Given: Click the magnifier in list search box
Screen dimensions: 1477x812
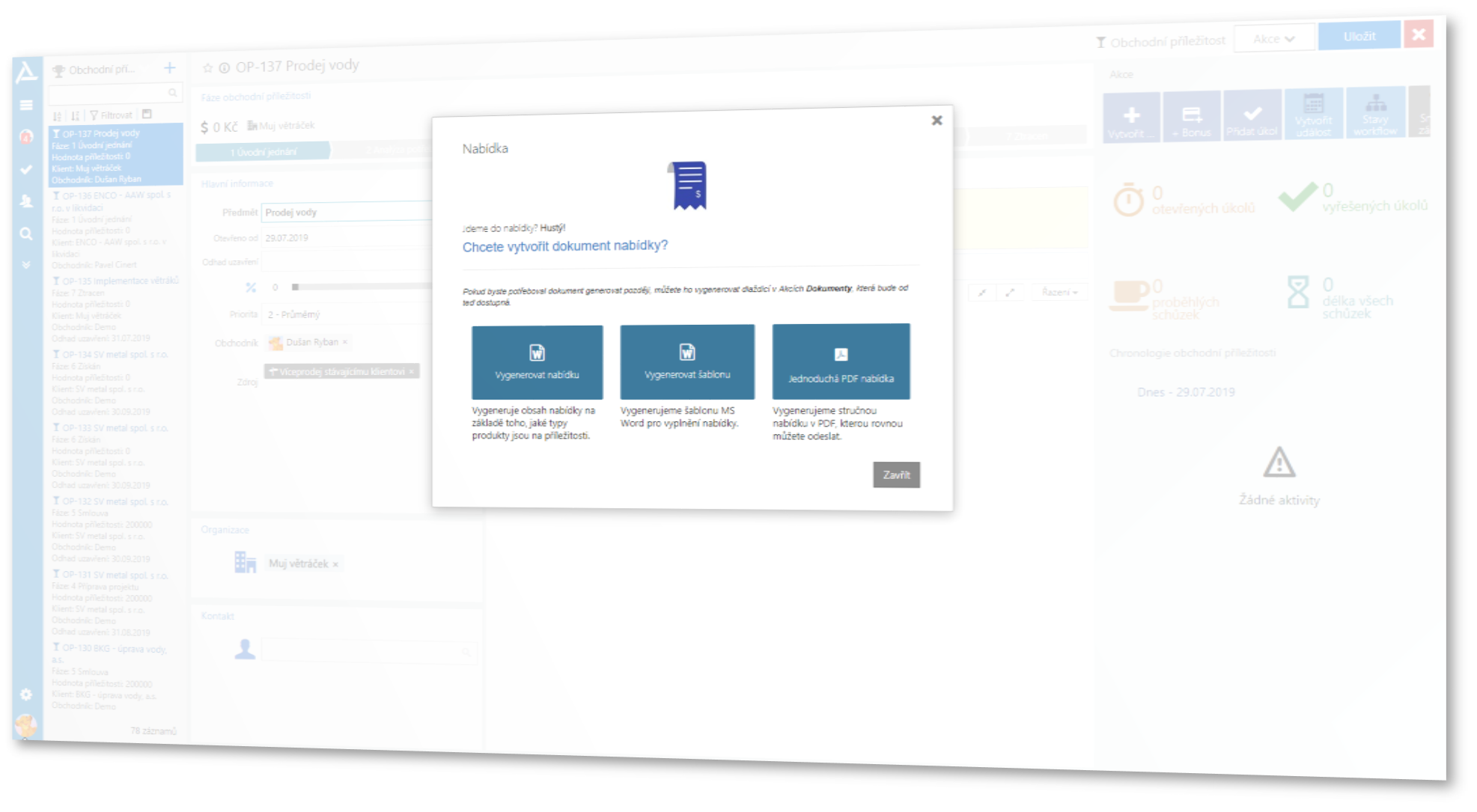Looking at the screenshot, I should [173, 93].
